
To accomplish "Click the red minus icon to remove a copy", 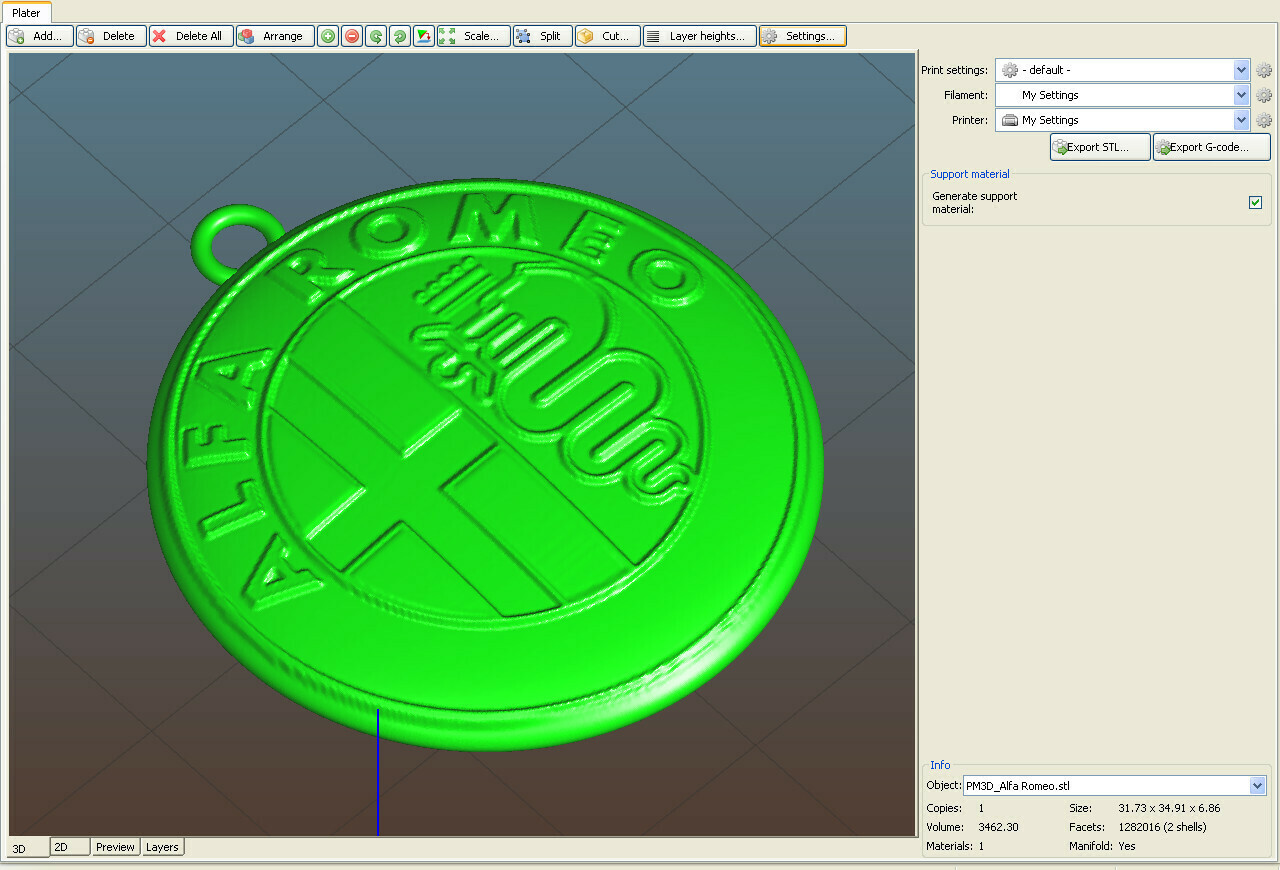I will 352,36.
